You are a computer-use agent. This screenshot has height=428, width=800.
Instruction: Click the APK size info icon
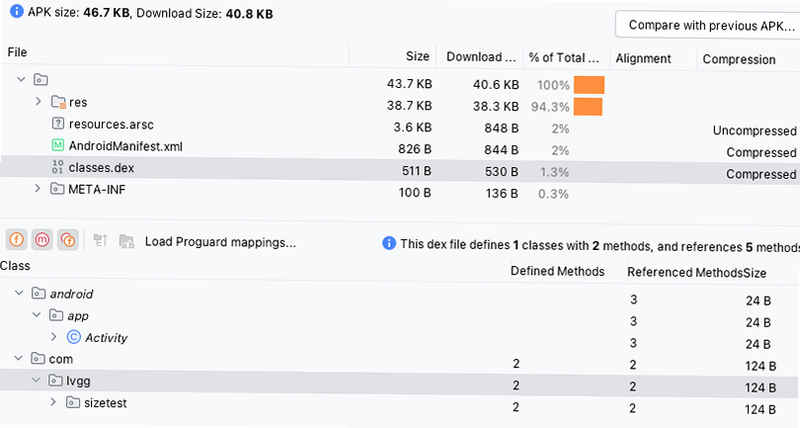17,11
